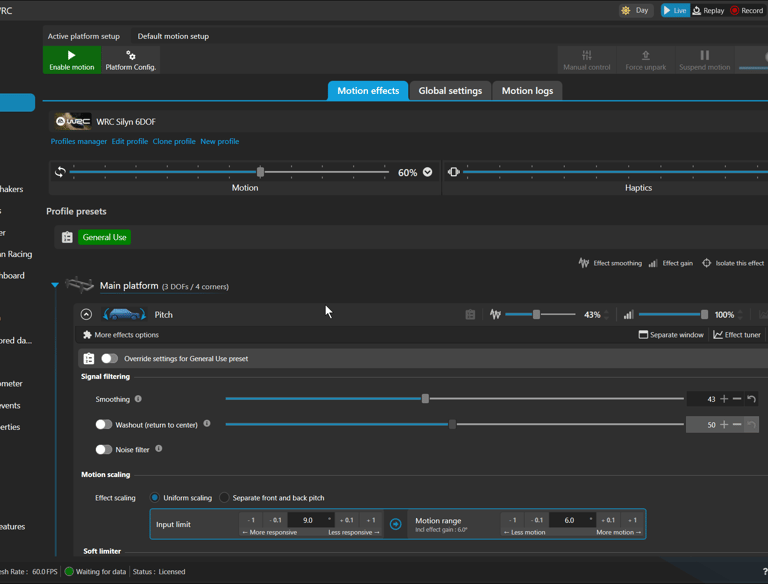Viewport: 768px width, 584px height.
Task: Click the Motion intensity reset icon
Action: 60,172
